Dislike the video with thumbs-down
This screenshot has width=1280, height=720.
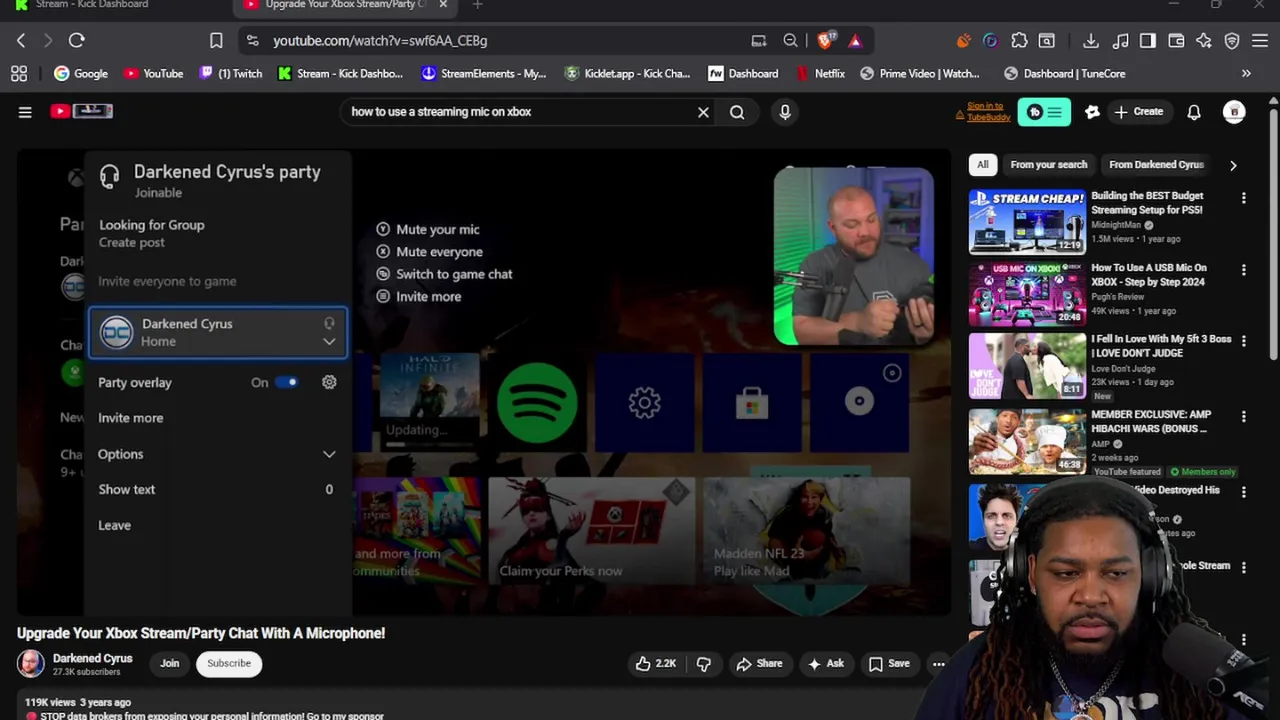point(704,664)
